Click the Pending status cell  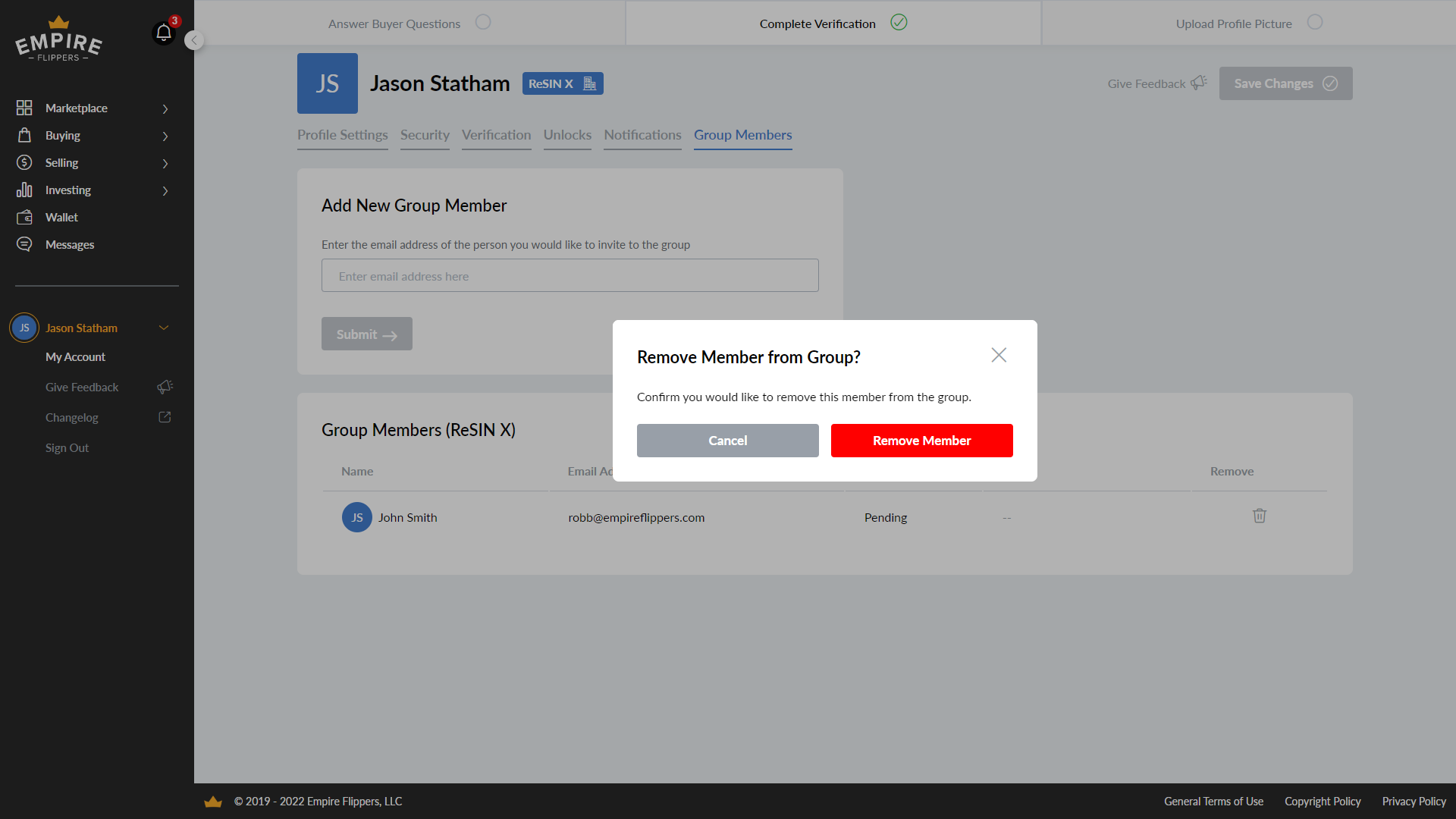[x=886, y=517]
